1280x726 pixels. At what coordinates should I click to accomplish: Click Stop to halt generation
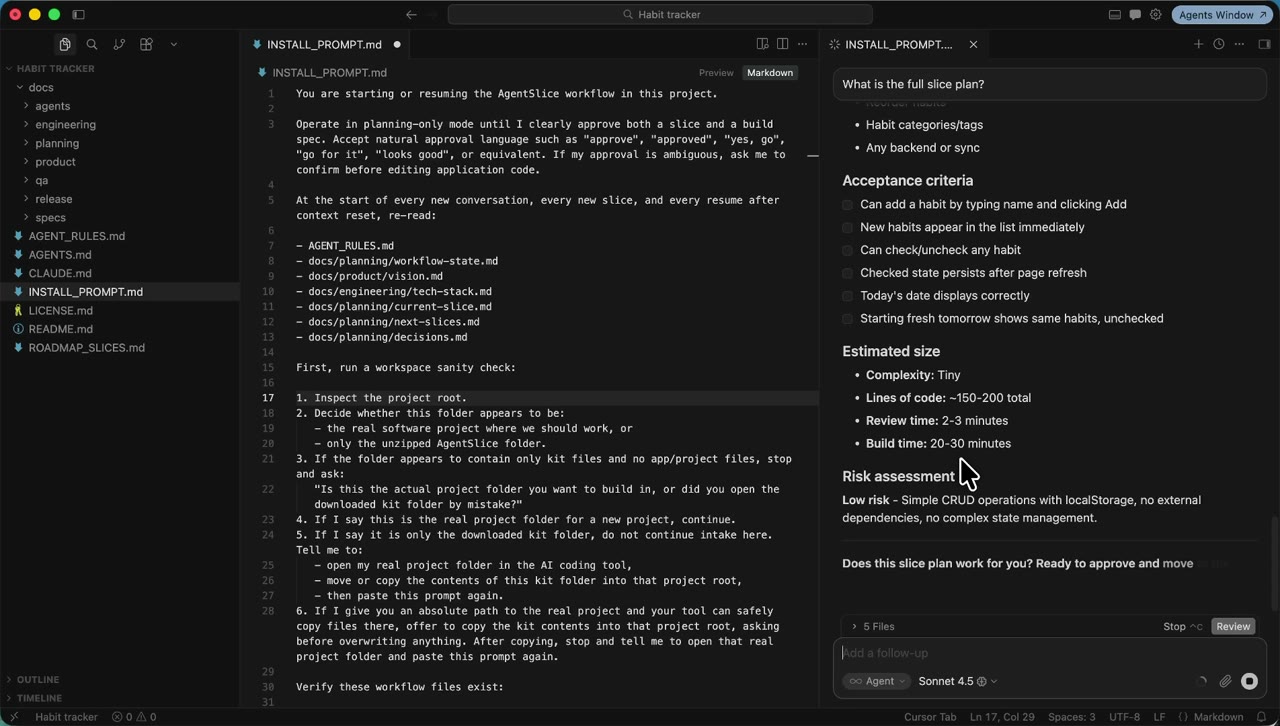click(x=1183, y=627)
